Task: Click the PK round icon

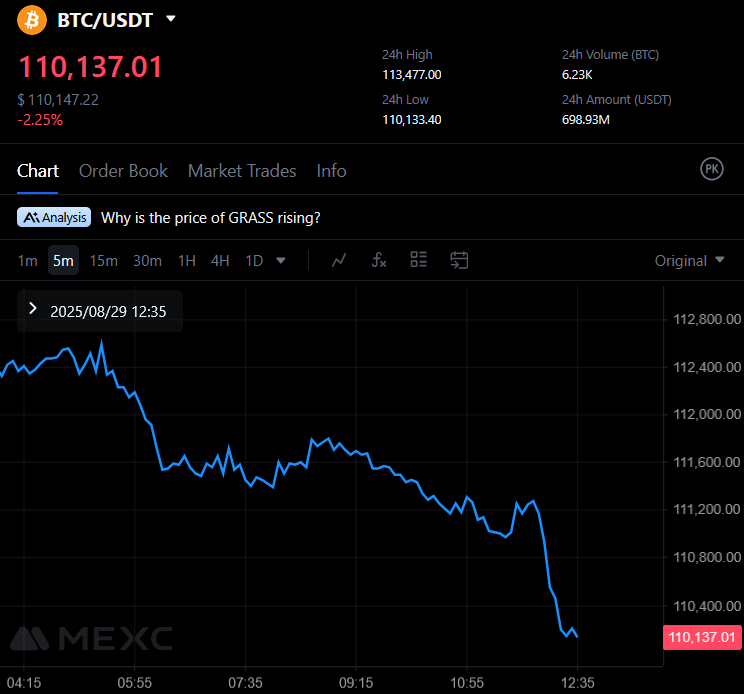Action: pyautogui.click(x=711, y=169)
